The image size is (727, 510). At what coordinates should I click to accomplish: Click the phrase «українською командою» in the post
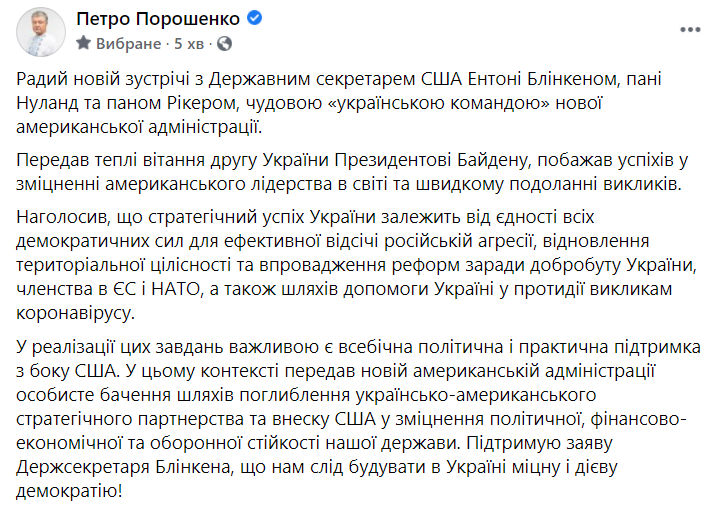(x=439, y=103)
